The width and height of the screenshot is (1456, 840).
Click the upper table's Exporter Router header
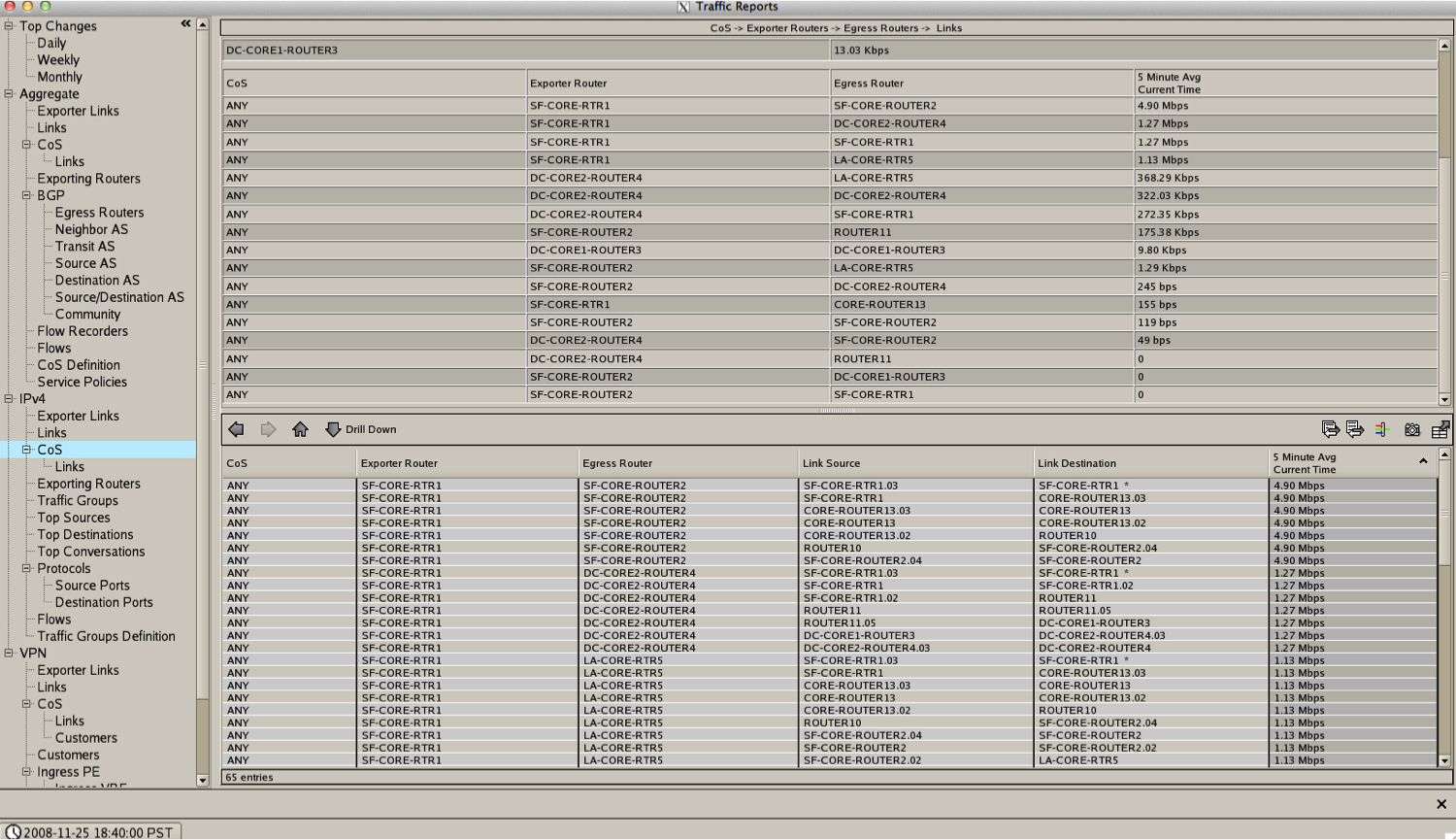point(678,83)
